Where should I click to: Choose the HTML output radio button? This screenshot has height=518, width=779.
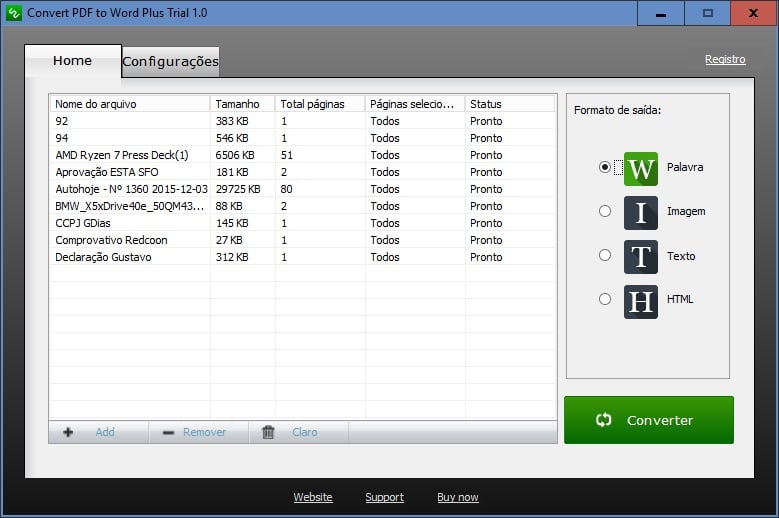pos(605,299)
